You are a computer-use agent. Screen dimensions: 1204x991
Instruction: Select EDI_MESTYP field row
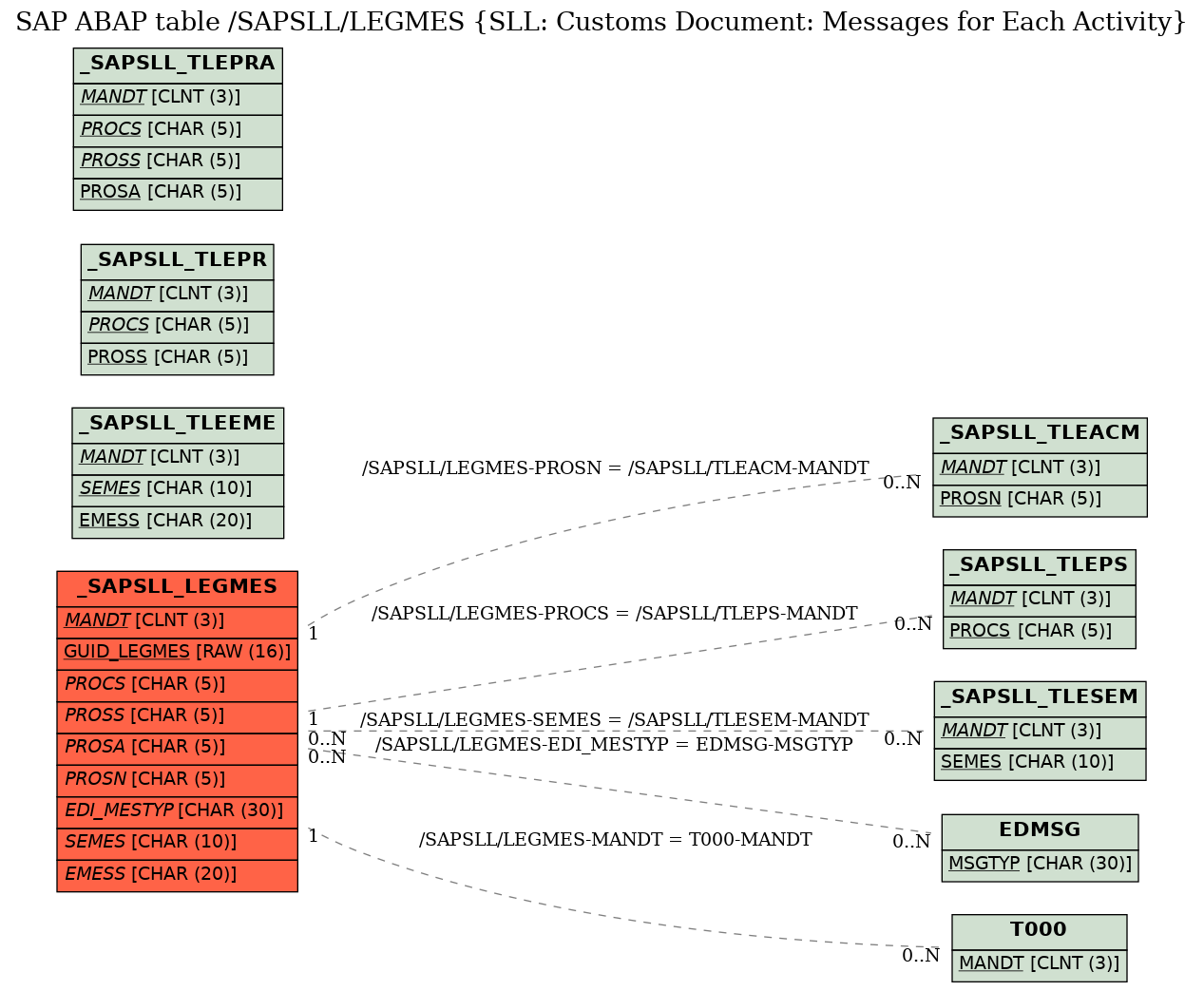[178, 812]
